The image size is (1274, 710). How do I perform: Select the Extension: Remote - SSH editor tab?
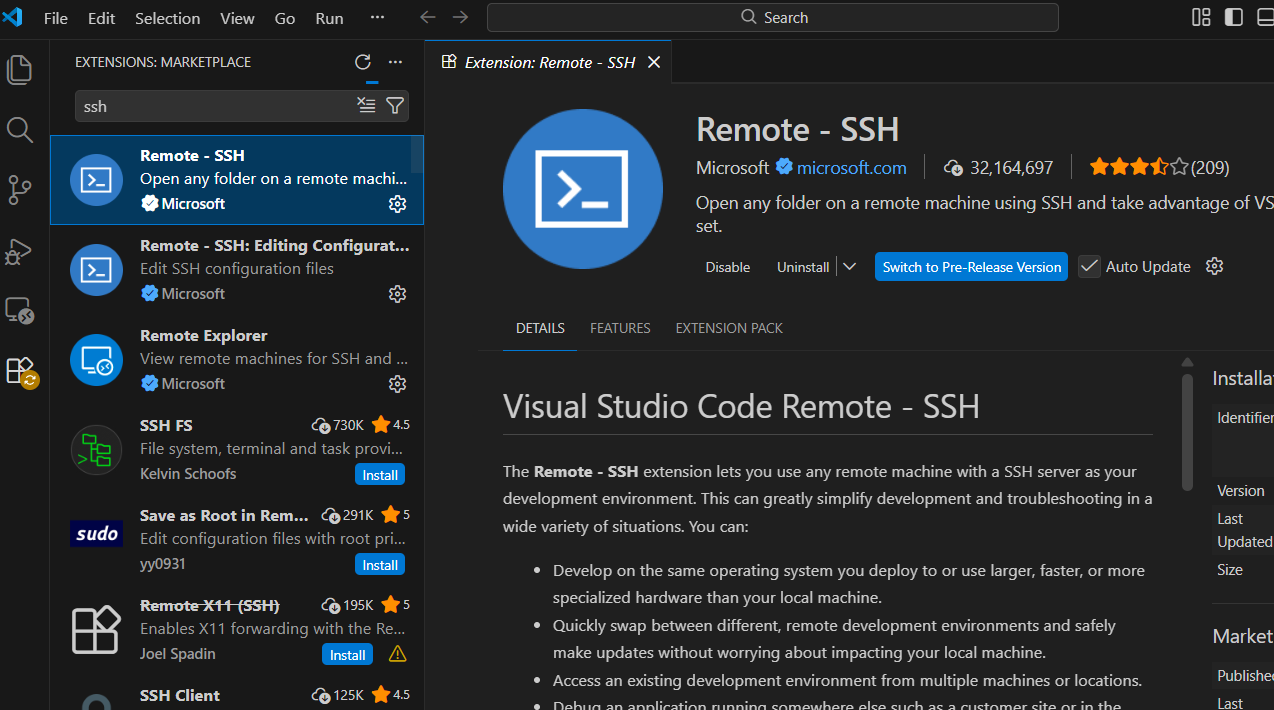(x=548, y=62)
